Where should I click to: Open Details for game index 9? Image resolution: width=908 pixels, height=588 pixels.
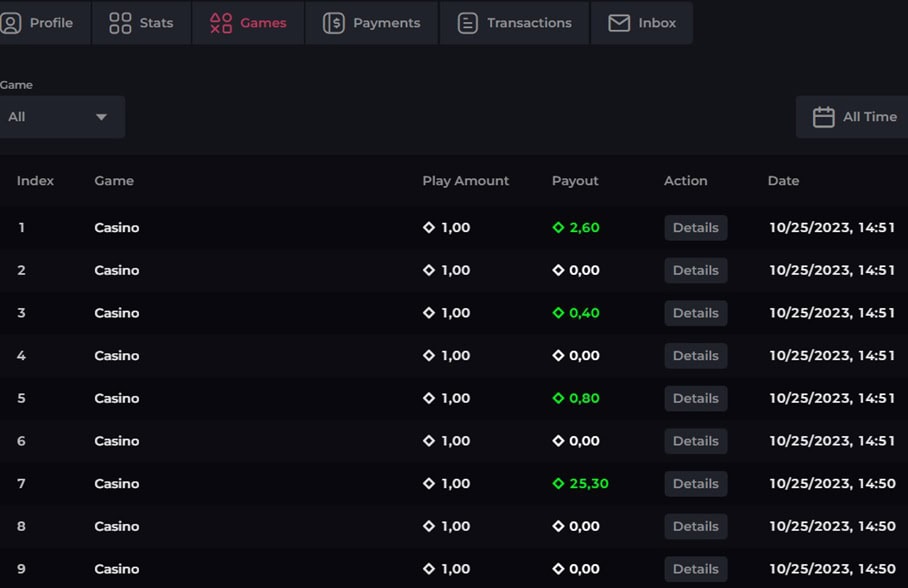695,569
